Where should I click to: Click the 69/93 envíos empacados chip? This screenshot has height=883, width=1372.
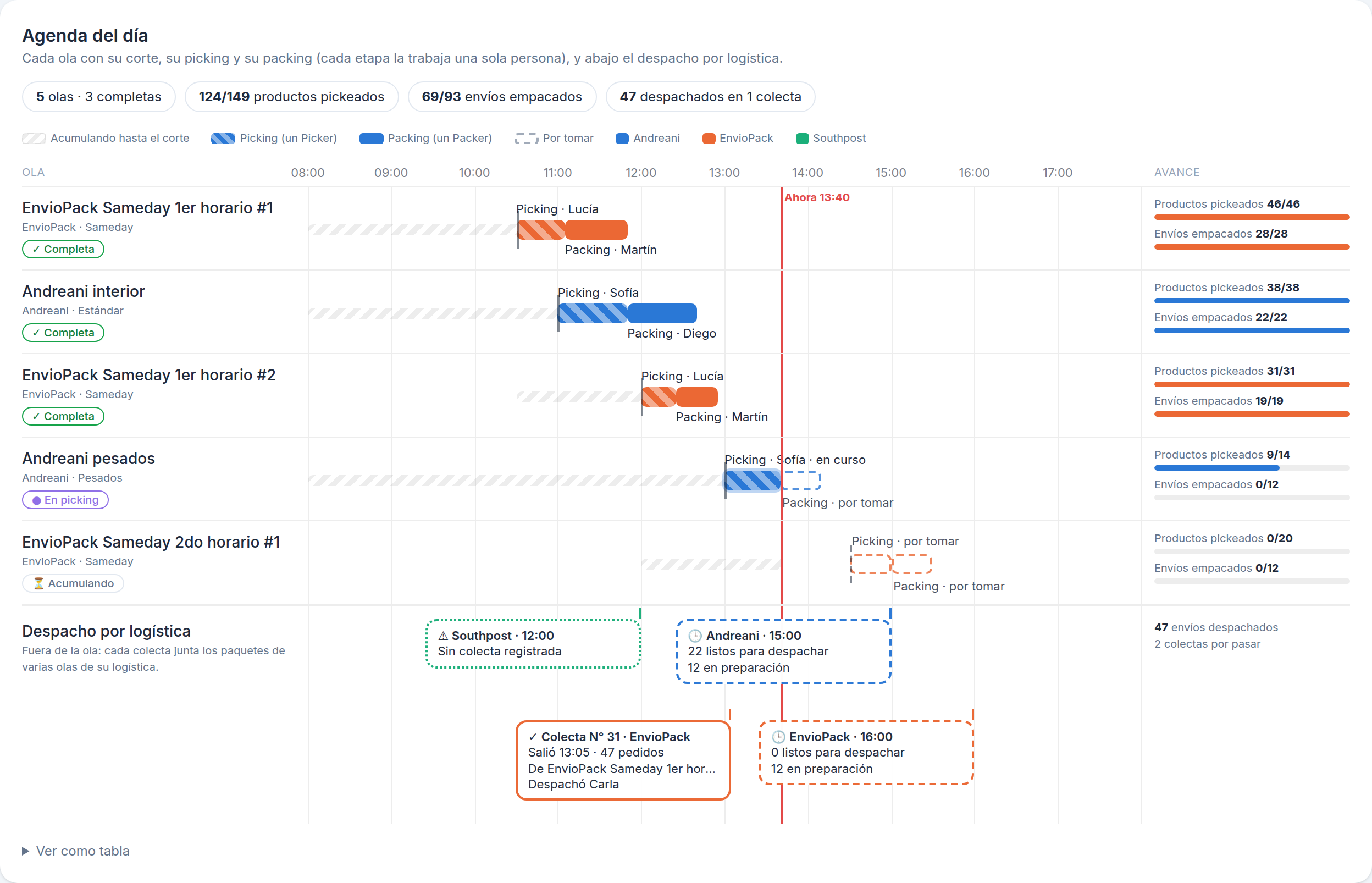click(x=502, y=96)
